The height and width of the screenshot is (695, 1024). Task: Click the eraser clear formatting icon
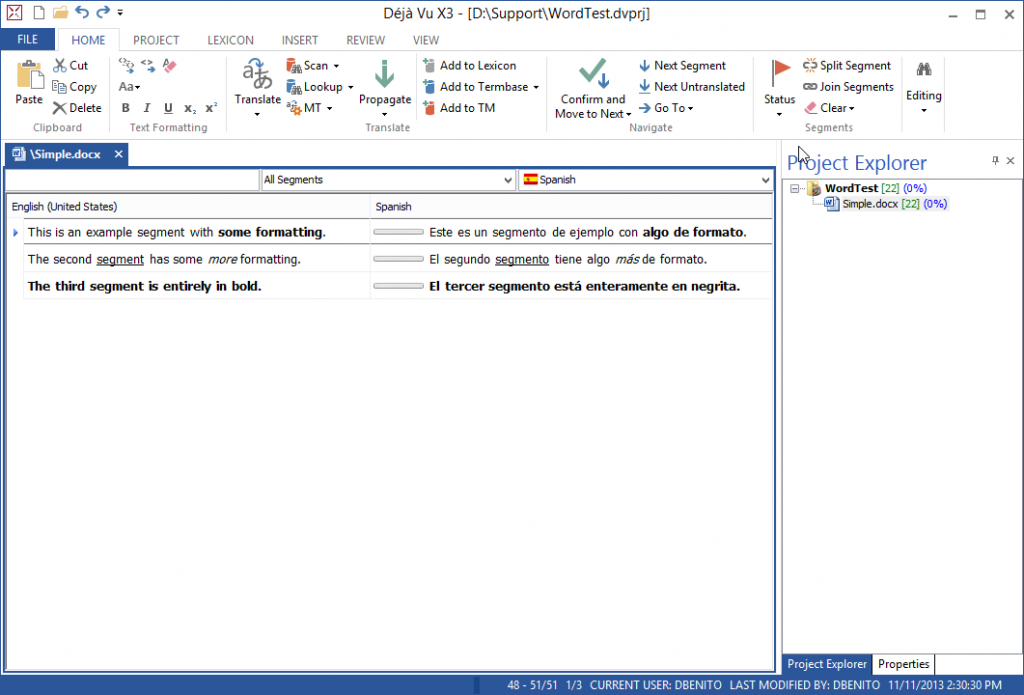[170, 65]
